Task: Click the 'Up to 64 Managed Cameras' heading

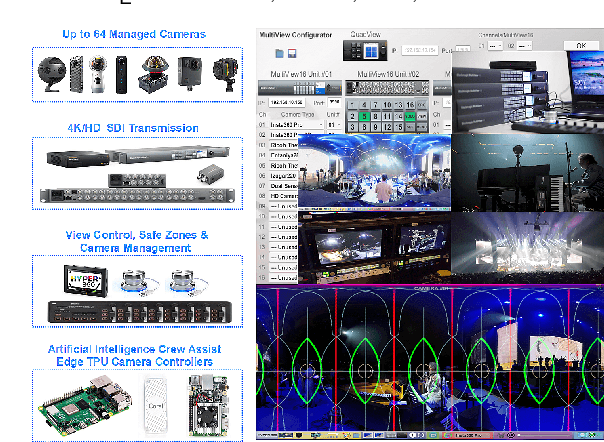Action: (134, 34)
